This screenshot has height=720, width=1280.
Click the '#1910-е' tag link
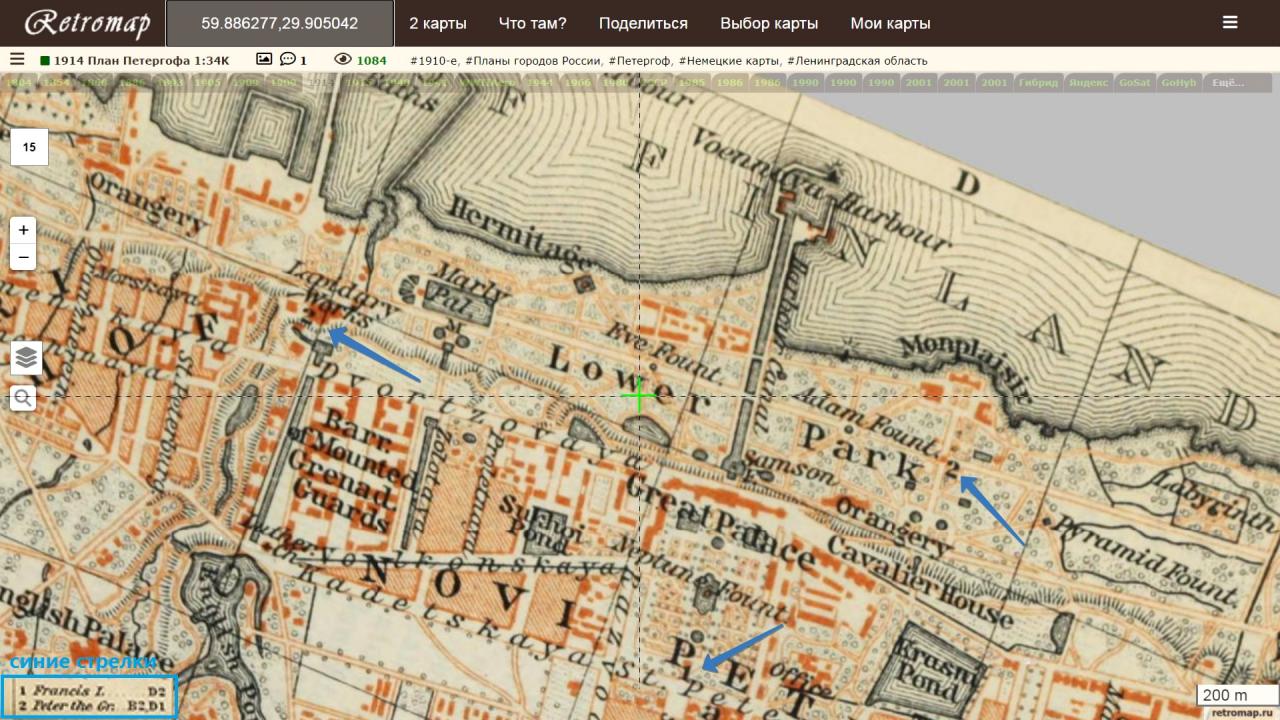435,61
